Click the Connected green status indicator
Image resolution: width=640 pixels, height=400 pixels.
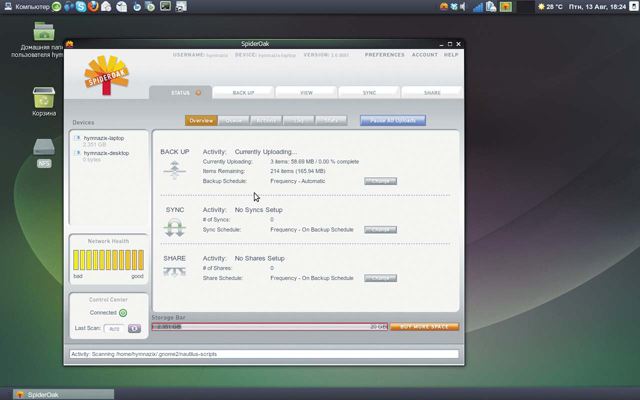pyautogui.click(x=123, y=313)
